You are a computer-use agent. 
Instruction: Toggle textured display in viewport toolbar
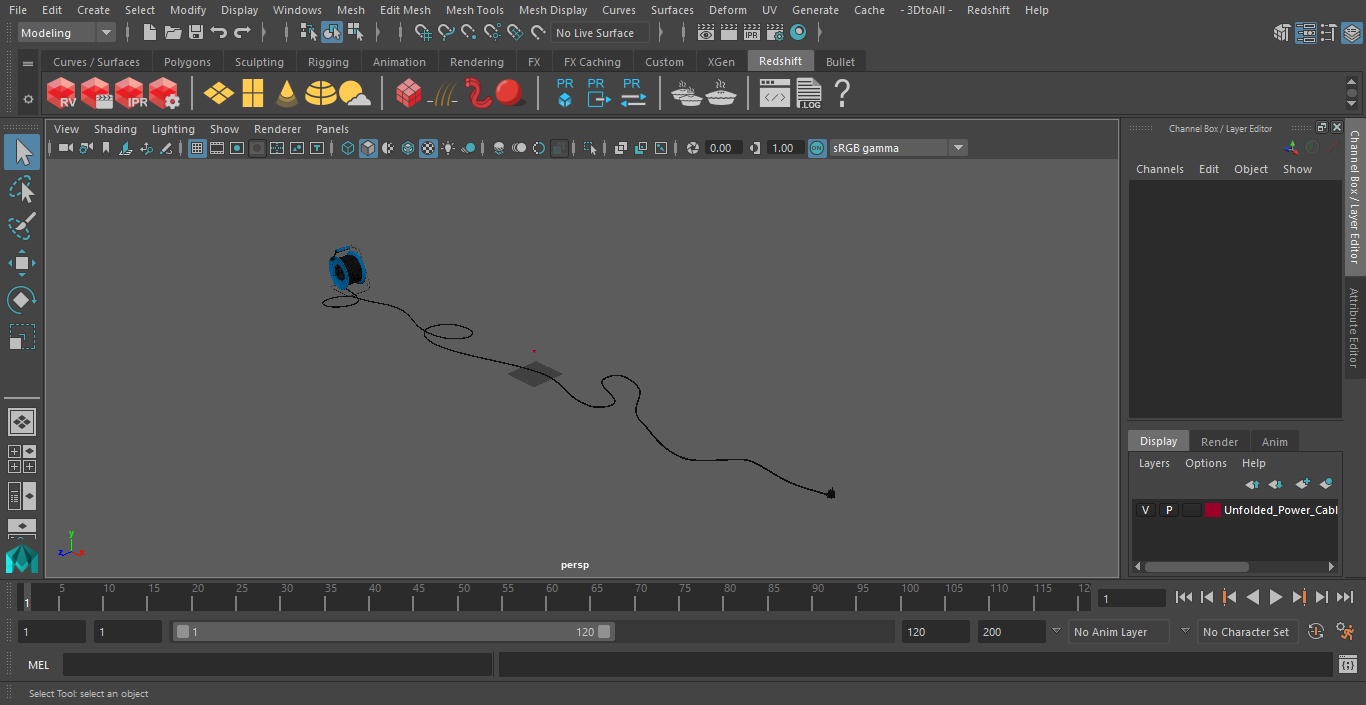(428, 148)
